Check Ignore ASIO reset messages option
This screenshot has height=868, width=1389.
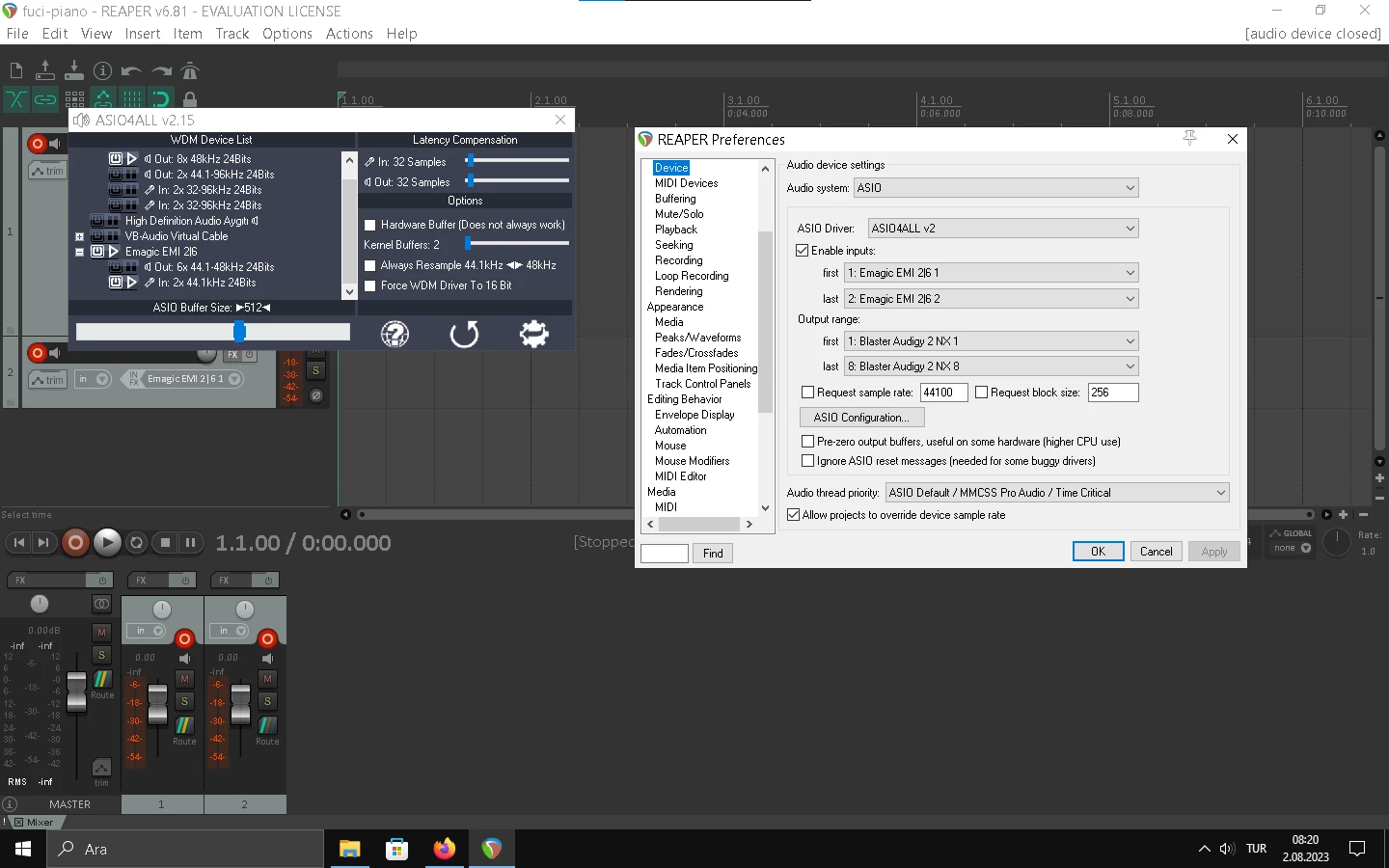coord(808,461)
